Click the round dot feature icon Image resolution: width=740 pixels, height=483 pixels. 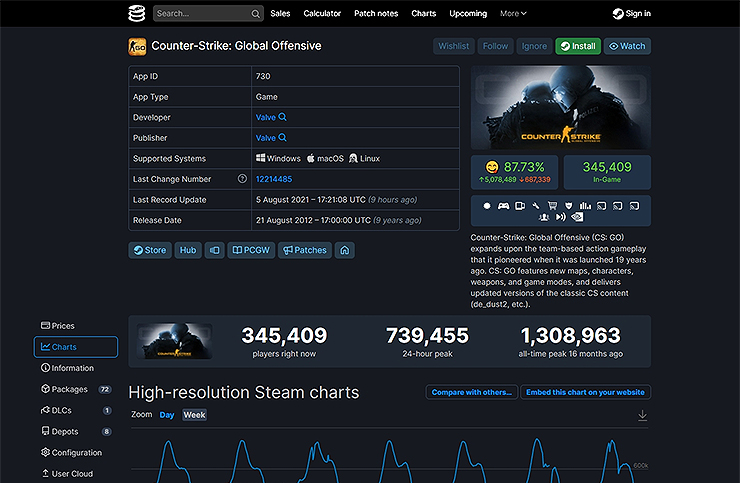[487, 206]
